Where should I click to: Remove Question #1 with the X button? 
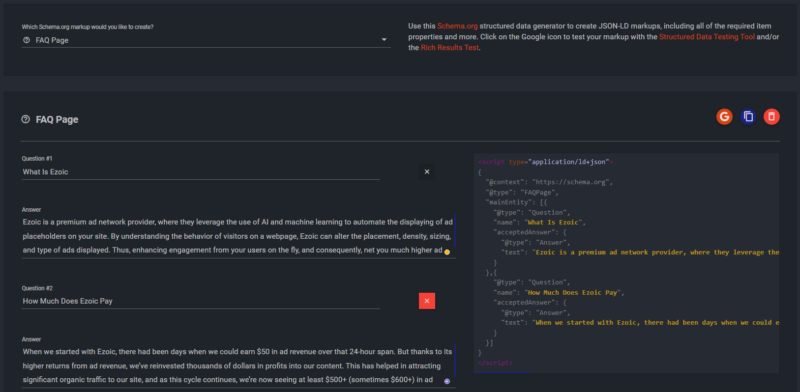[x=427, y=172]
